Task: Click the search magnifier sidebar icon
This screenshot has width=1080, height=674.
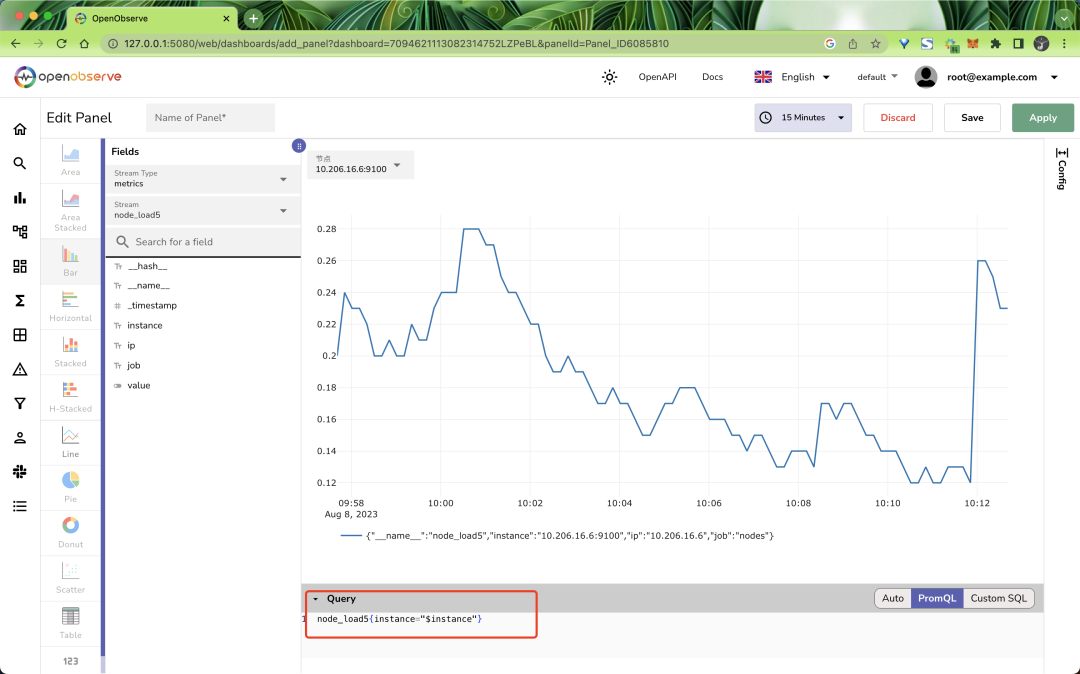Action: point(20,163)
